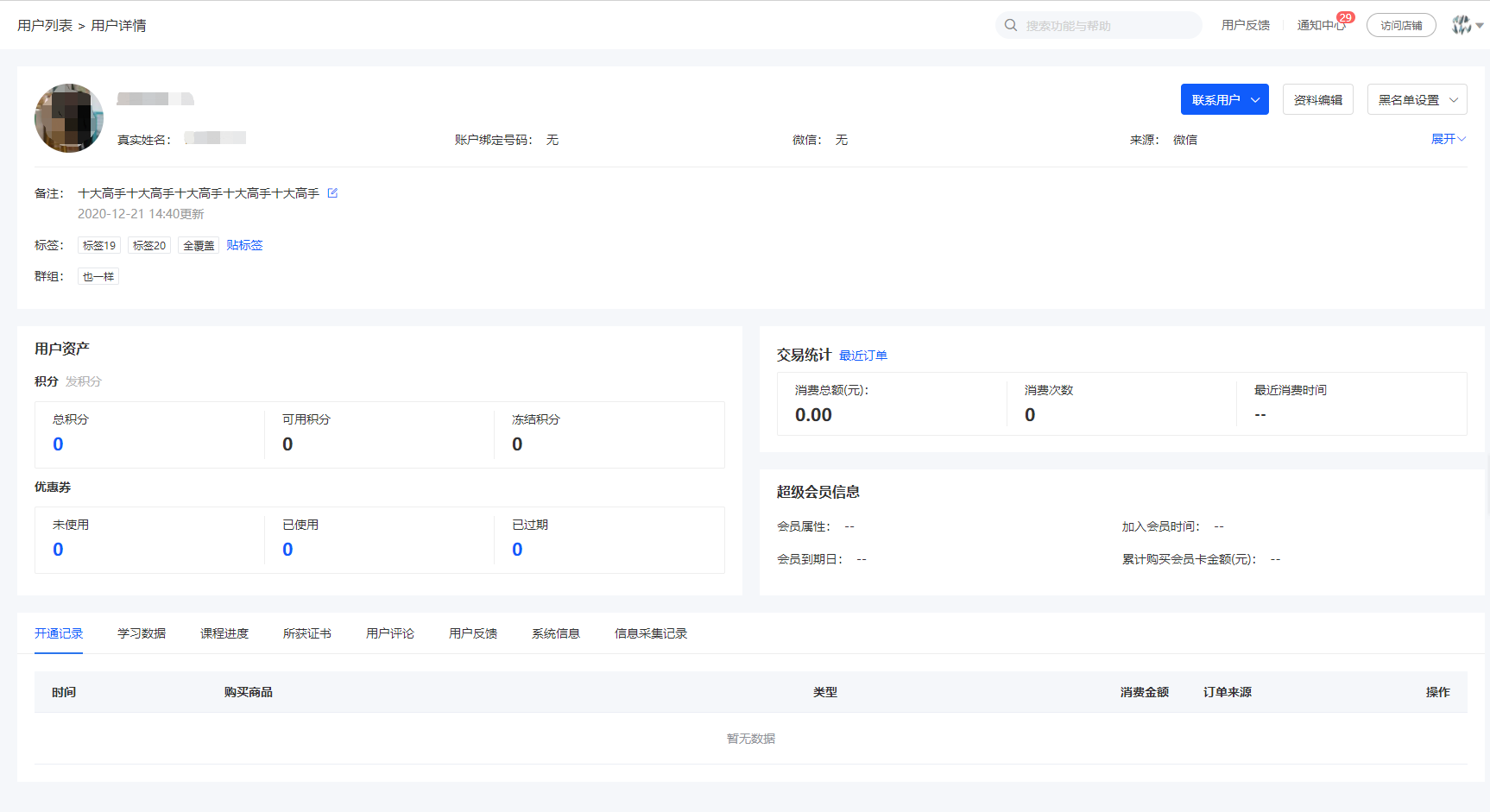This screenshot has width=1490, height=812.
Task: Select the 全覆盖 tag
Action: [199, 245]
